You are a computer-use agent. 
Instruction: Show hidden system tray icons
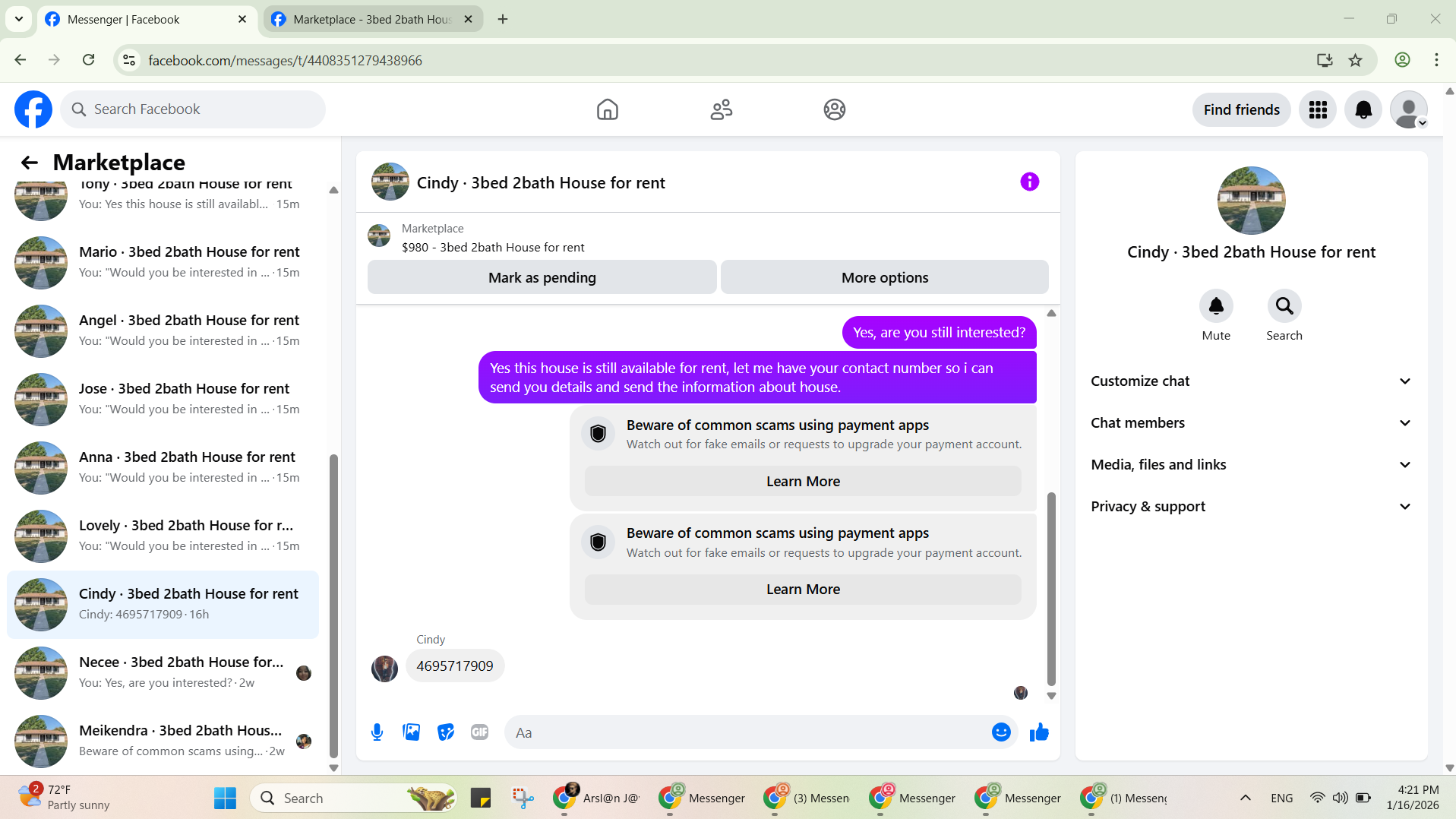click(1245, 798)
